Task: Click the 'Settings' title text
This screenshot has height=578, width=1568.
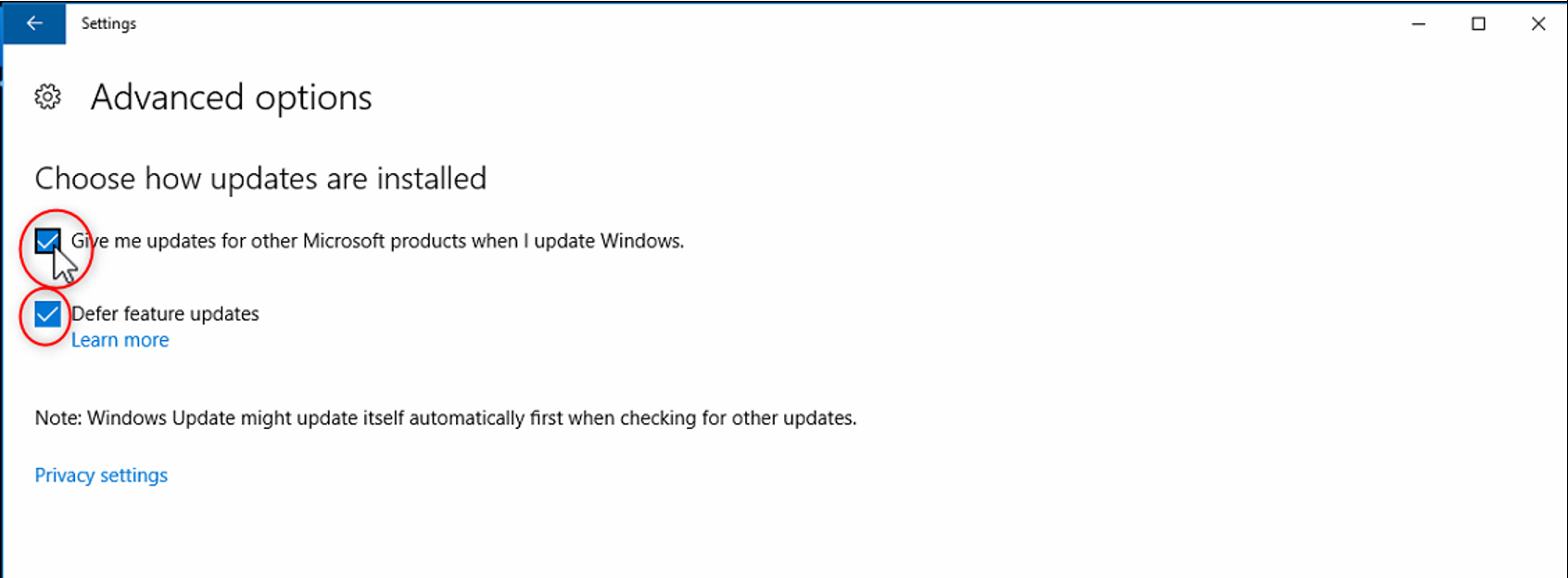Action: tap(108, 23)
